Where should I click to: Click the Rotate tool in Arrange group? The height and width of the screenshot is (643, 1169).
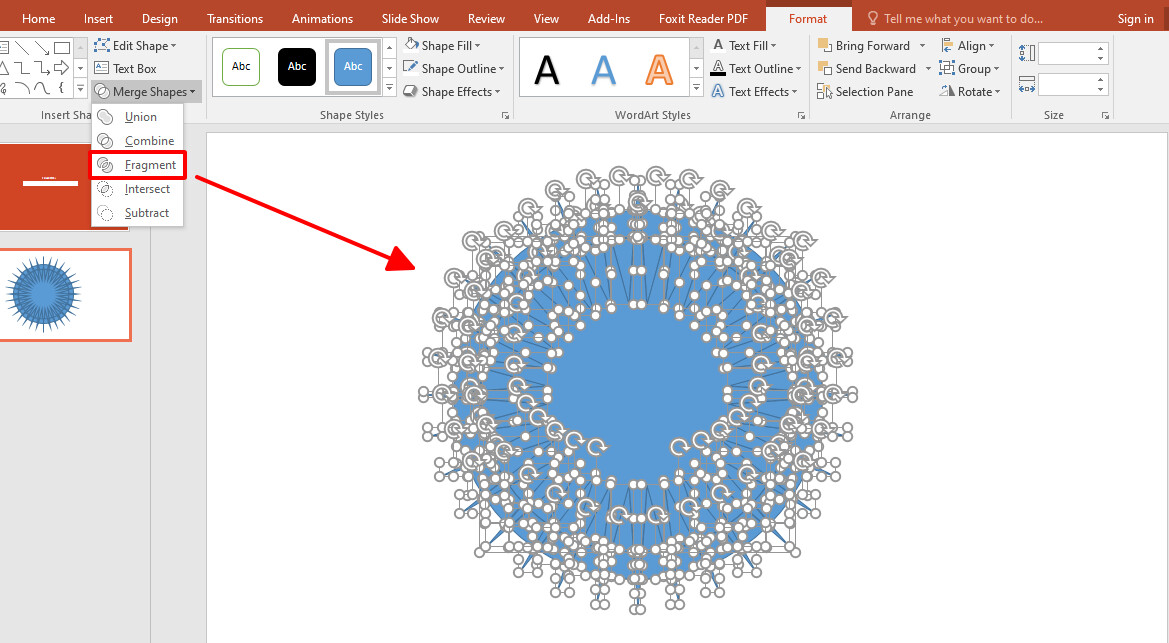968,91
